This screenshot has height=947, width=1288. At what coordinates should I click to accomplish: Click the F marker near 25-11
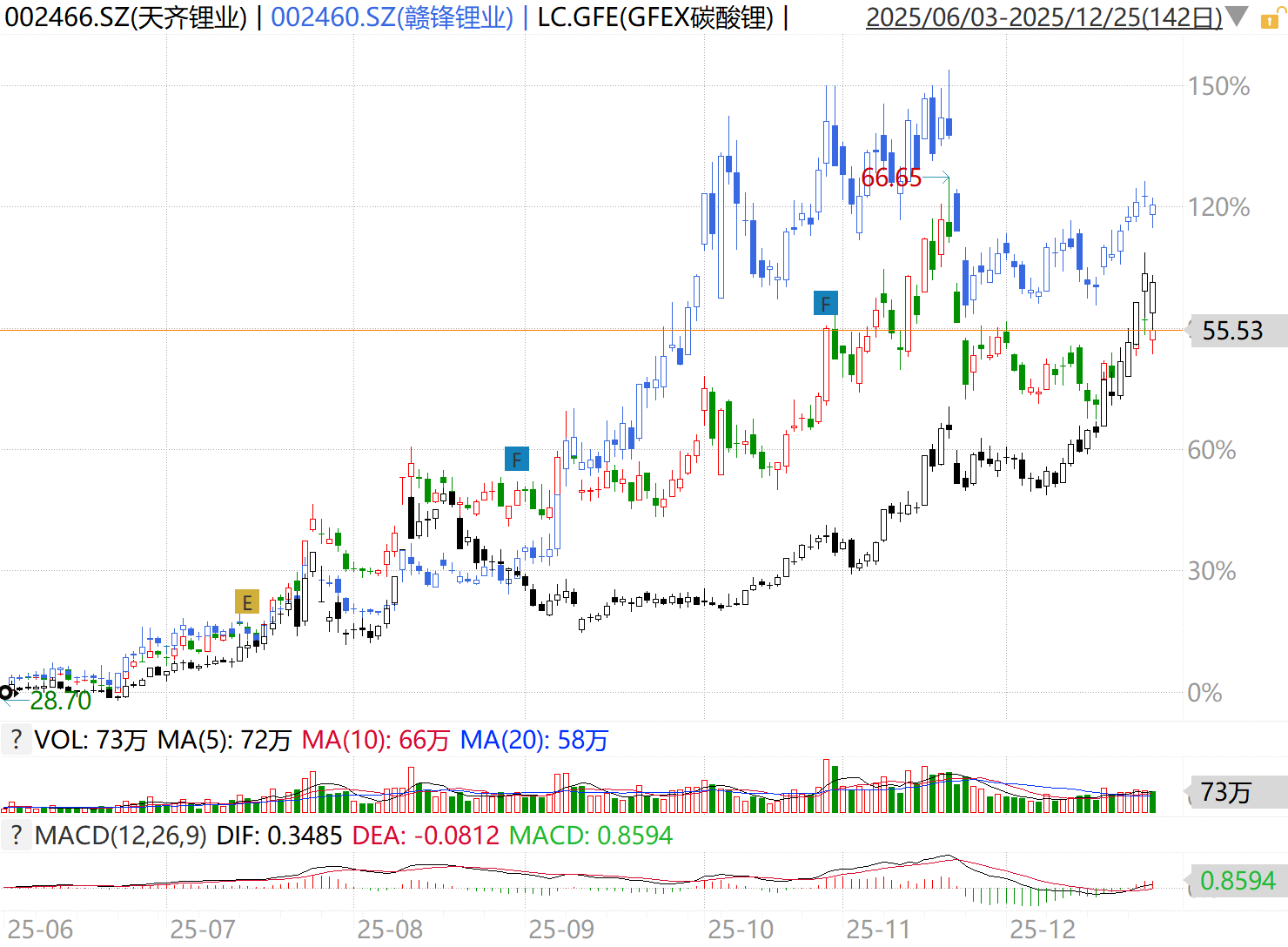pyautogui.click(x=825, y=304)
